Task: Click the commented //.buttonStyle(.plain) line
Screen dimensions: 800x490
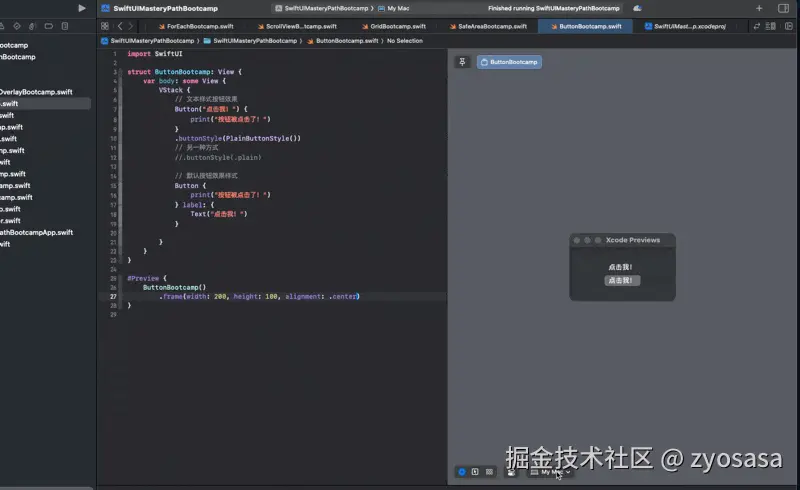Action: coord(218,157)
